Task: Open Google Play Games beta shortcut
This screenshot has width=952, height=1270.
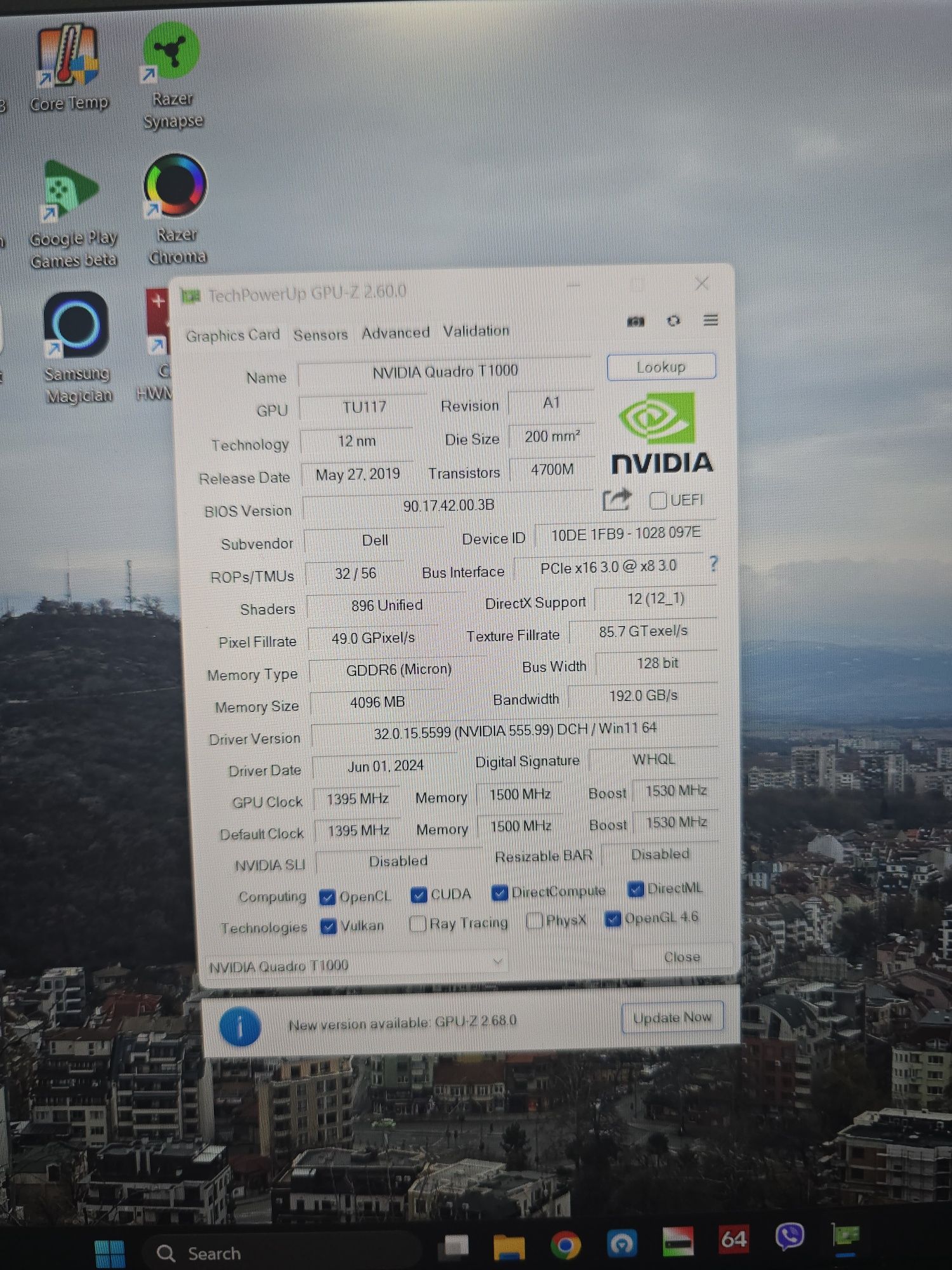Action: coord(73,215)
